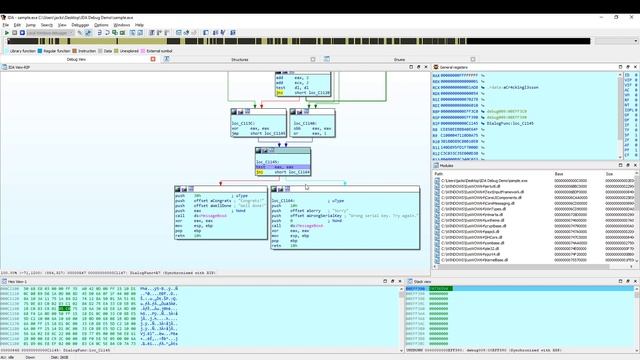Toggle the CF flag value
This screenshot has width=640, height=360.
[635, 156]
